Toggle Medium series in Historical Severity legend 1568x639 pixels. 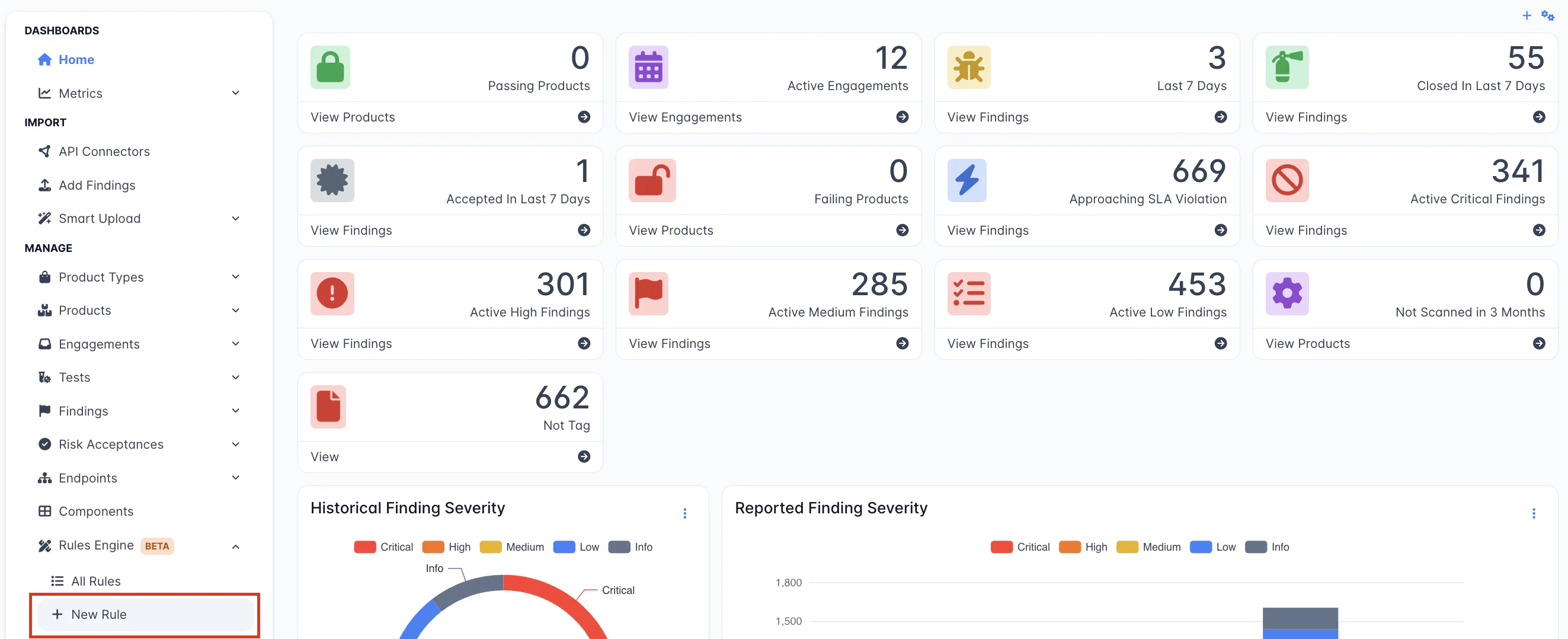coord(511,547)
